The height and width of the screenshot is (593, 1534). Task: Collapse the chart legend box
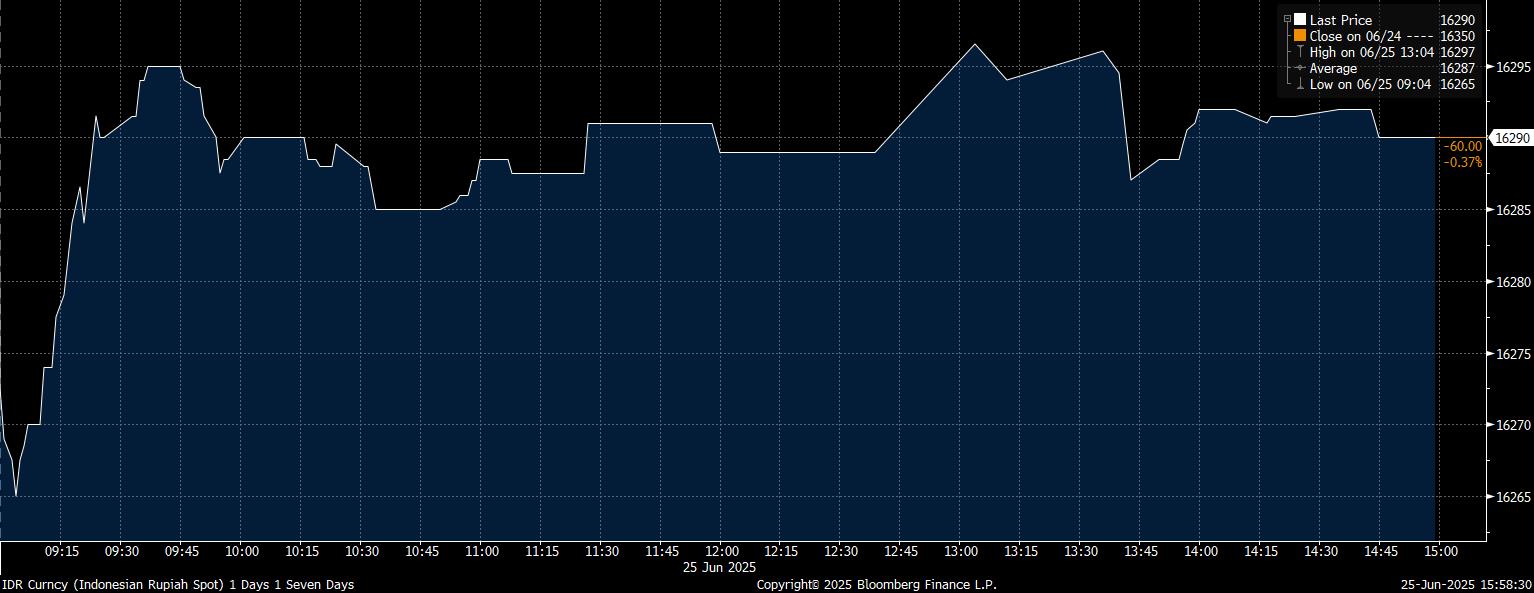(x=1287, y=19)
